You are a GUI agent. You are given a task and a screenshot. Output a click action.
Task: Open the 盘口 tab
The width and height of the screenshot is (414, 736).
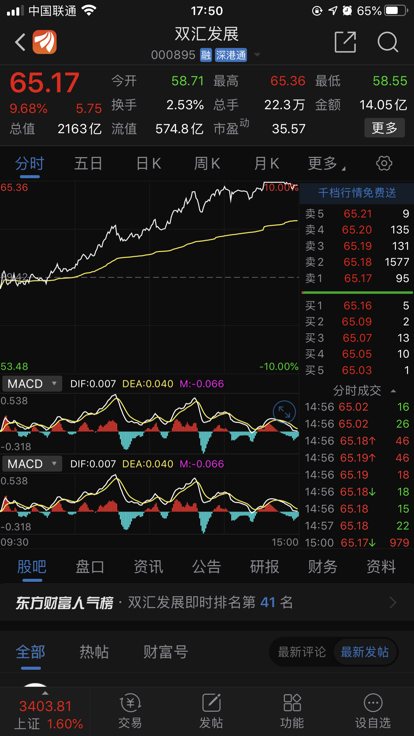coord(90,567)
